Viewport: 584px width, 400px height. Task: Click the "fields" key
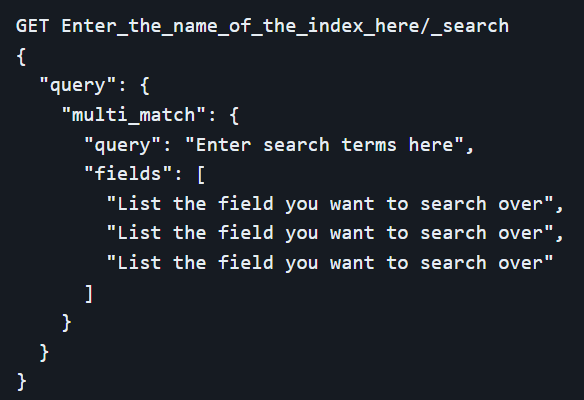coord(128,174)
